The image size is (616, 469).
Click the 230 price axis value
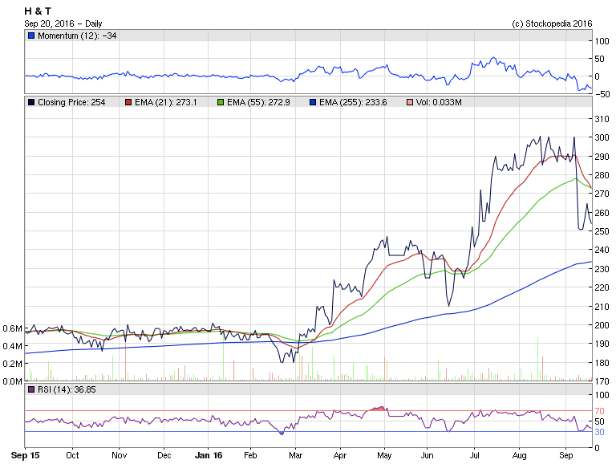click(x=601, y=269)
